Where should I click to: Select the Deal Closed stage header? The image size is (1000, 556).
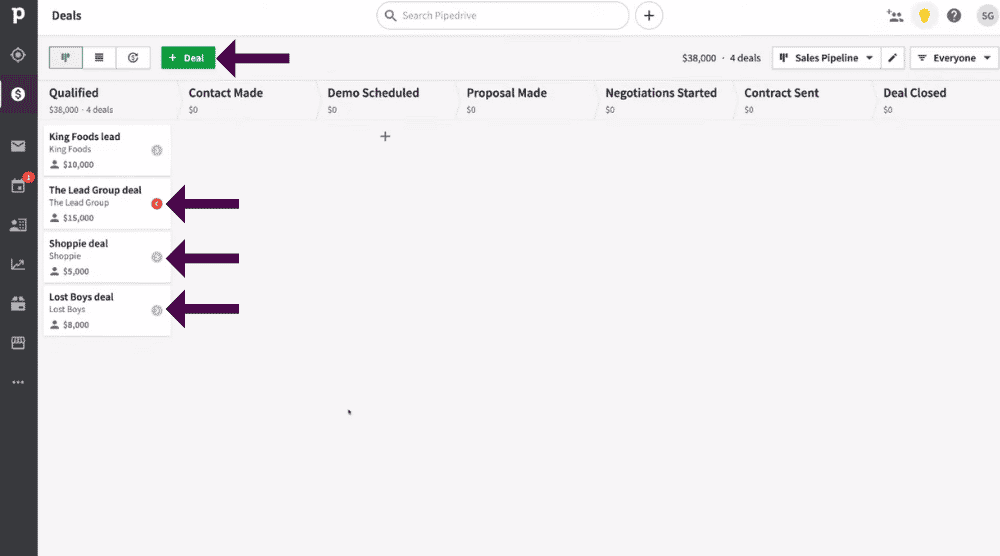(915, 92)
